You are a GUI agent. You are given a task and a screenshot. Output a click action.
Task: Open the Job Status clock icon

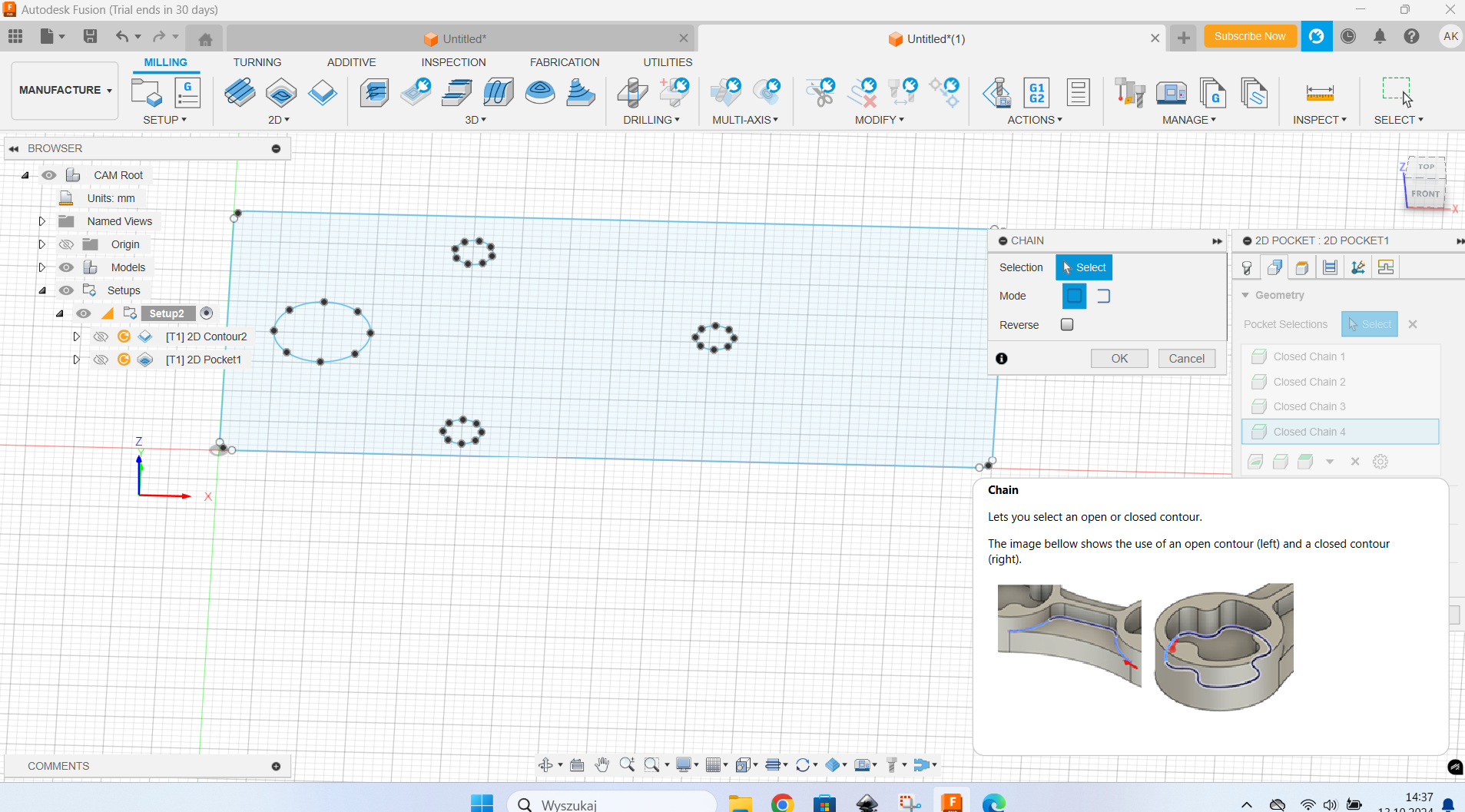1348,36
